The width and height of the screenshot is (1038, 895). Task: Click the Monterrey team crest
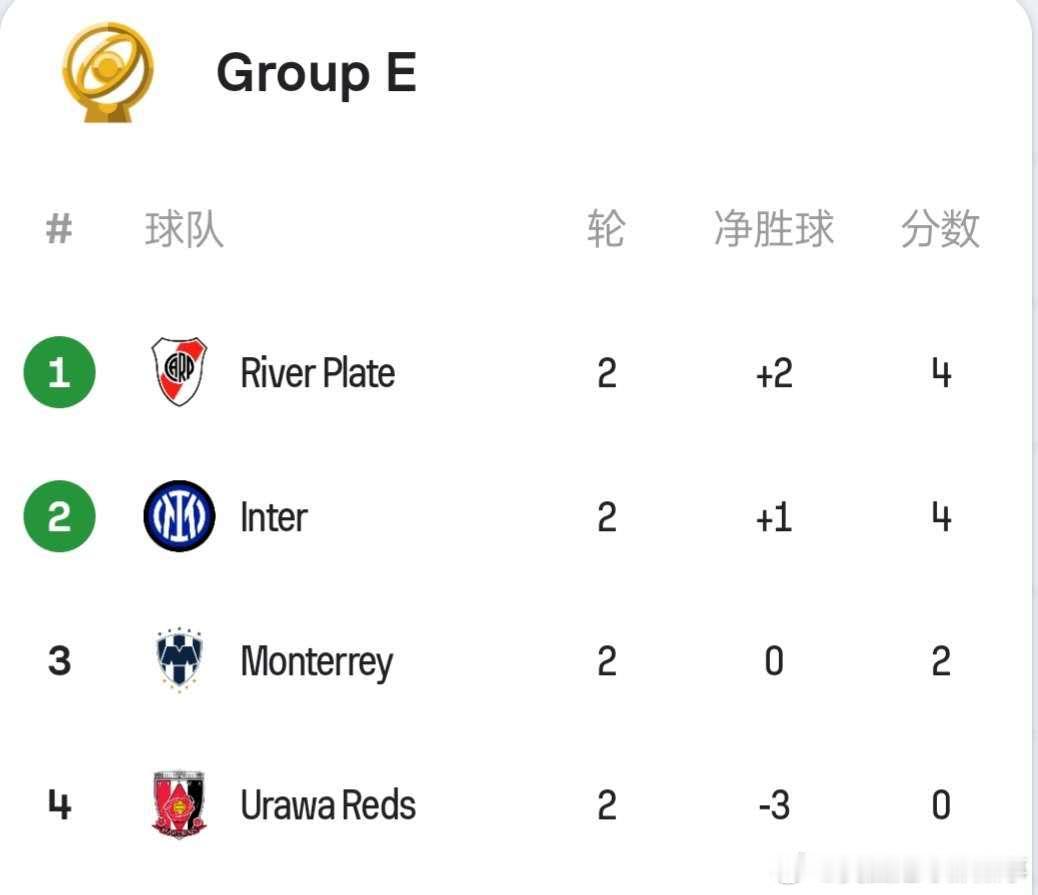coord(179,660)
